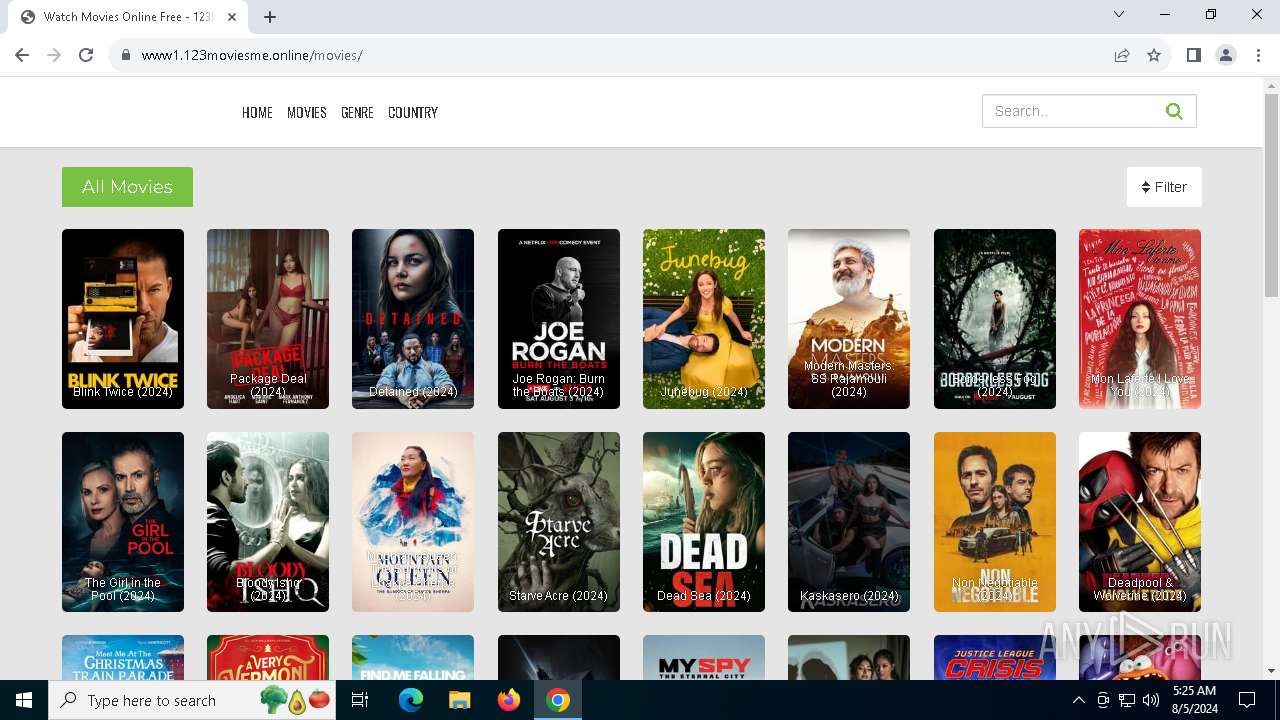Open Bloody Ishq (2024) poster
This screenshot has height=720, width=1280.
[268, 522]
